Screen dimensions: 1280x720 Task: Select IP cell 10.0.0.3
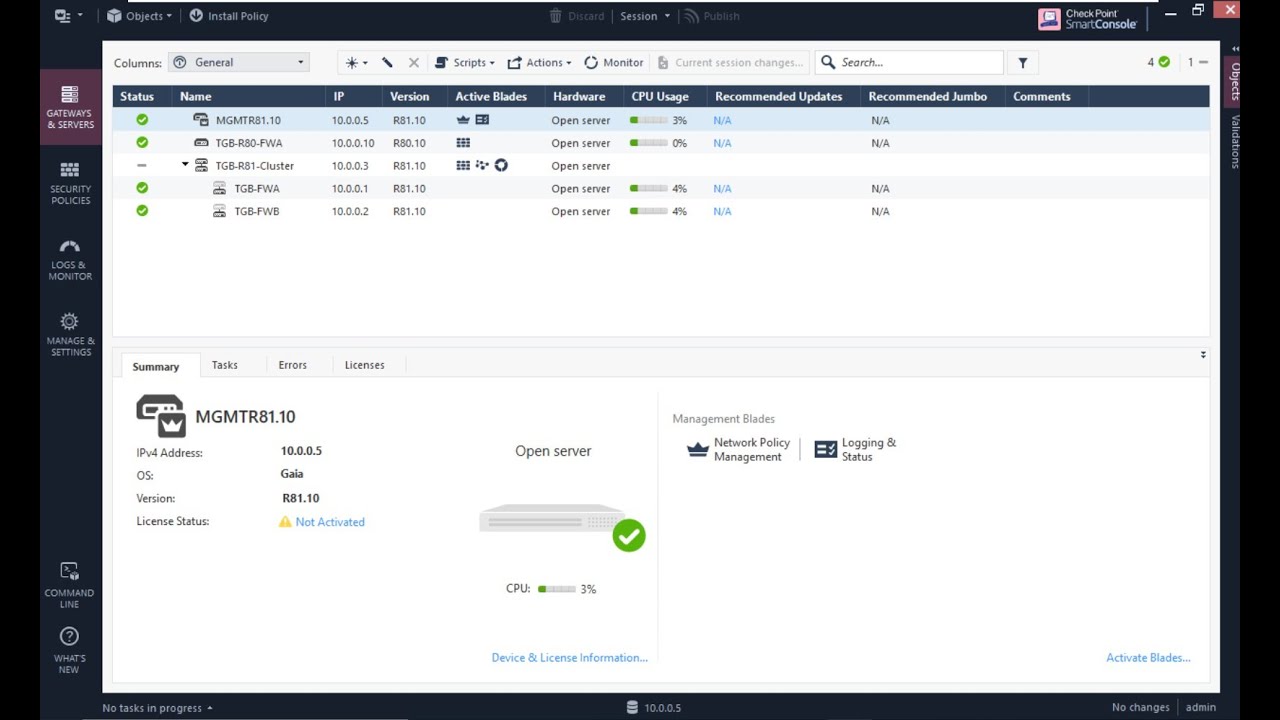coord(350,166)
